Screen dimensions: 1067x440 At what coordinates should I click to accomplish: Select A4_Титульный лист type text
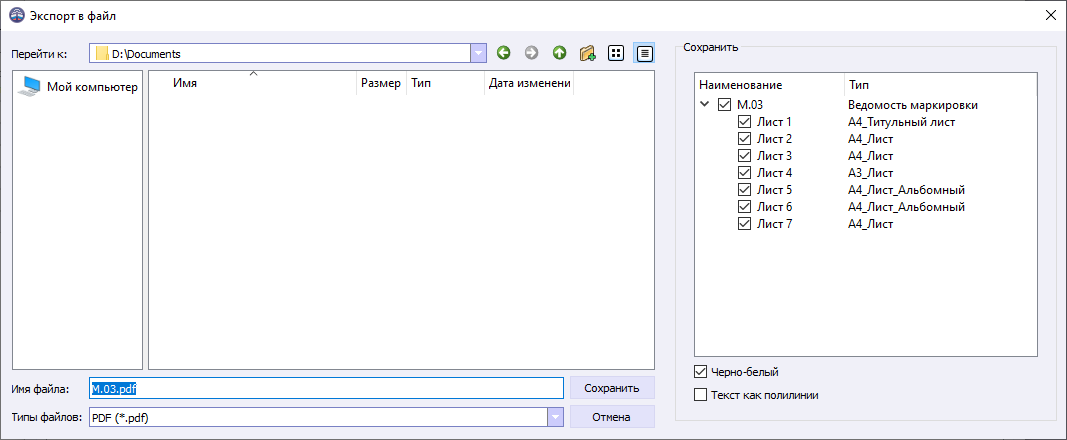coord(902,122)
